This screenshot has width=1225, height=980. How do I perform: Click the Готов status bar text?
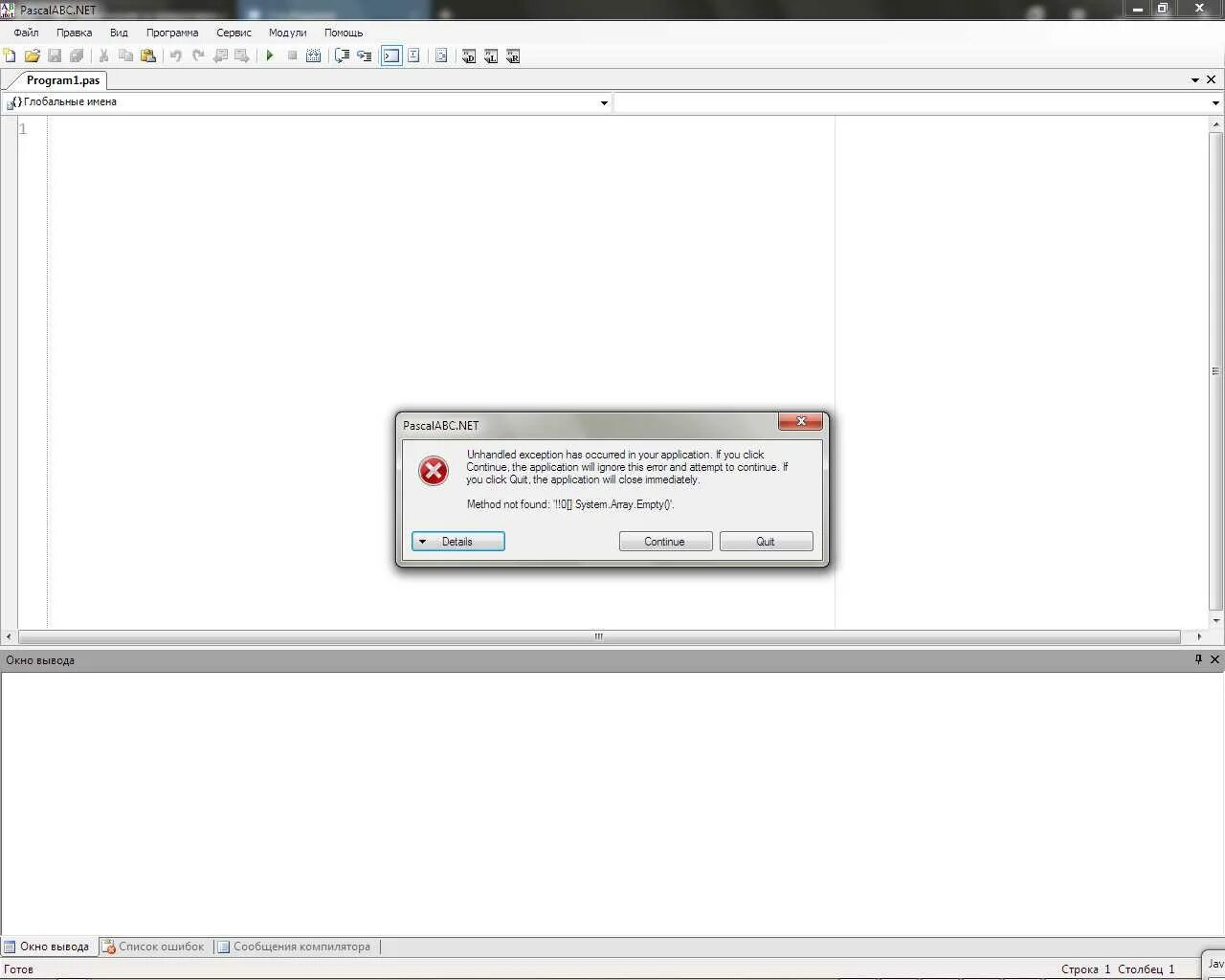[x=18, y=969]
